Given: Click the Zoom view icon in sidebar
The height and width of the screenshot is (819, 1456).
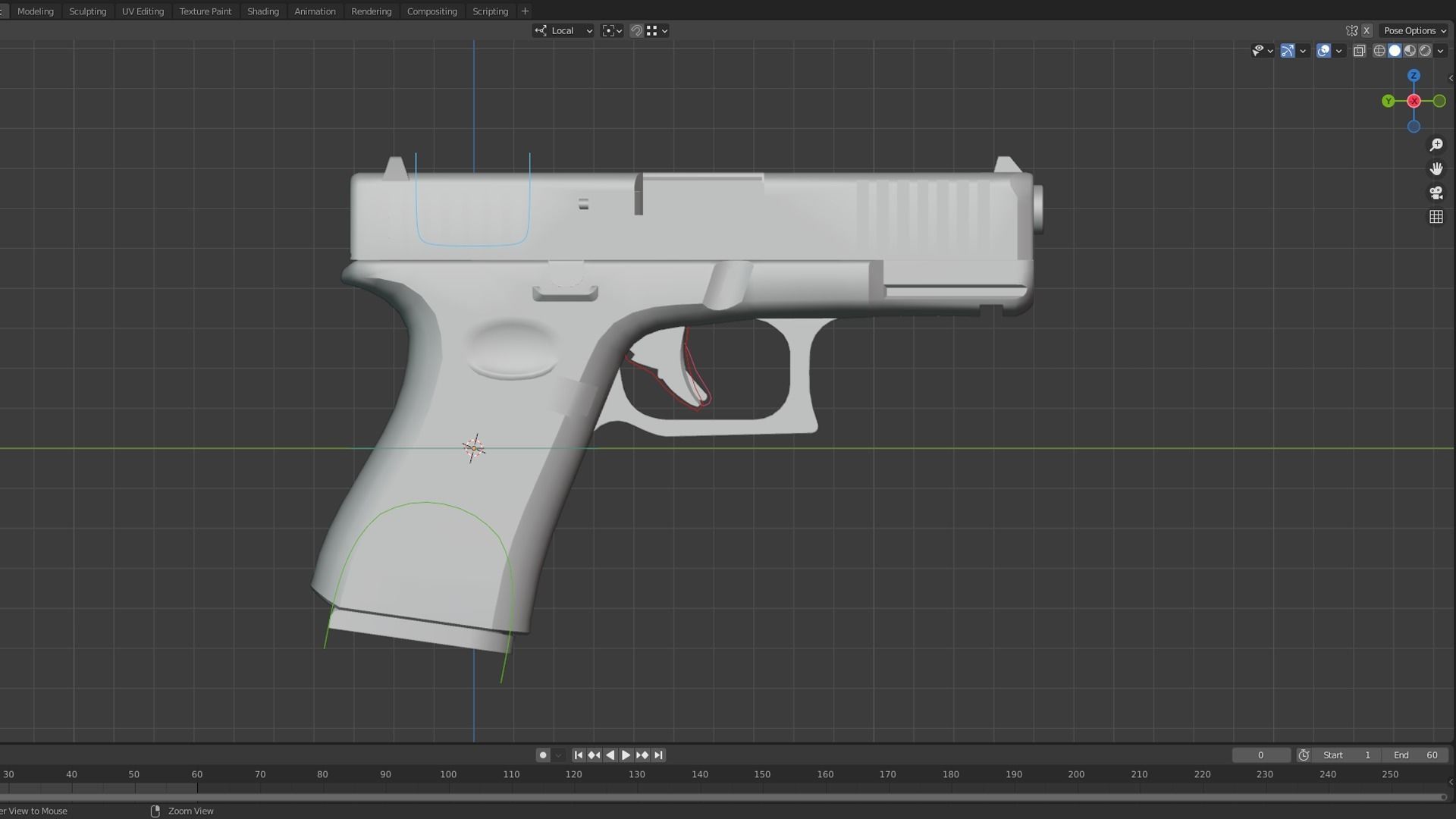Looking at the screenshot, I should [1437, 144].
